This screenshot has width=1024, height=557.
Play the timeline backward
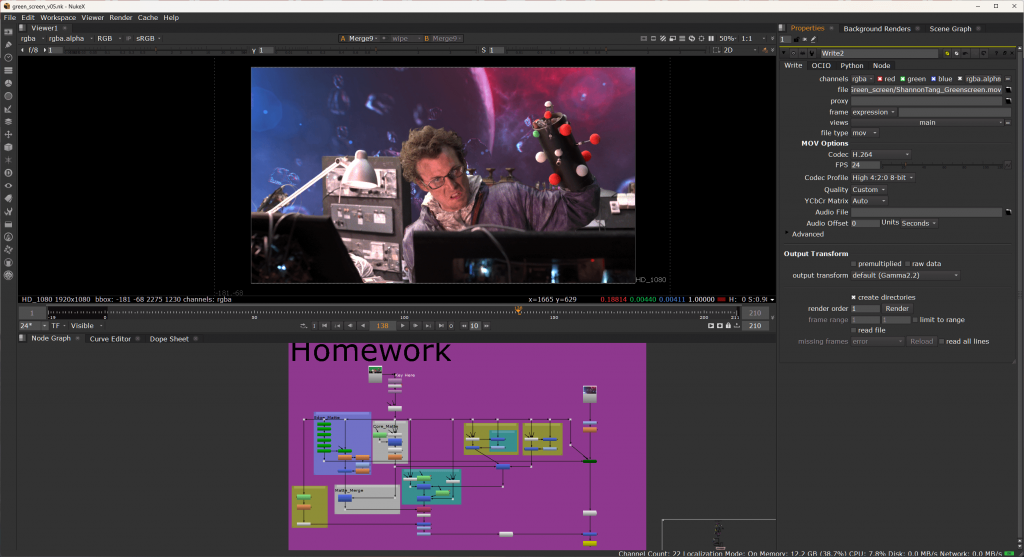[363, 326]
